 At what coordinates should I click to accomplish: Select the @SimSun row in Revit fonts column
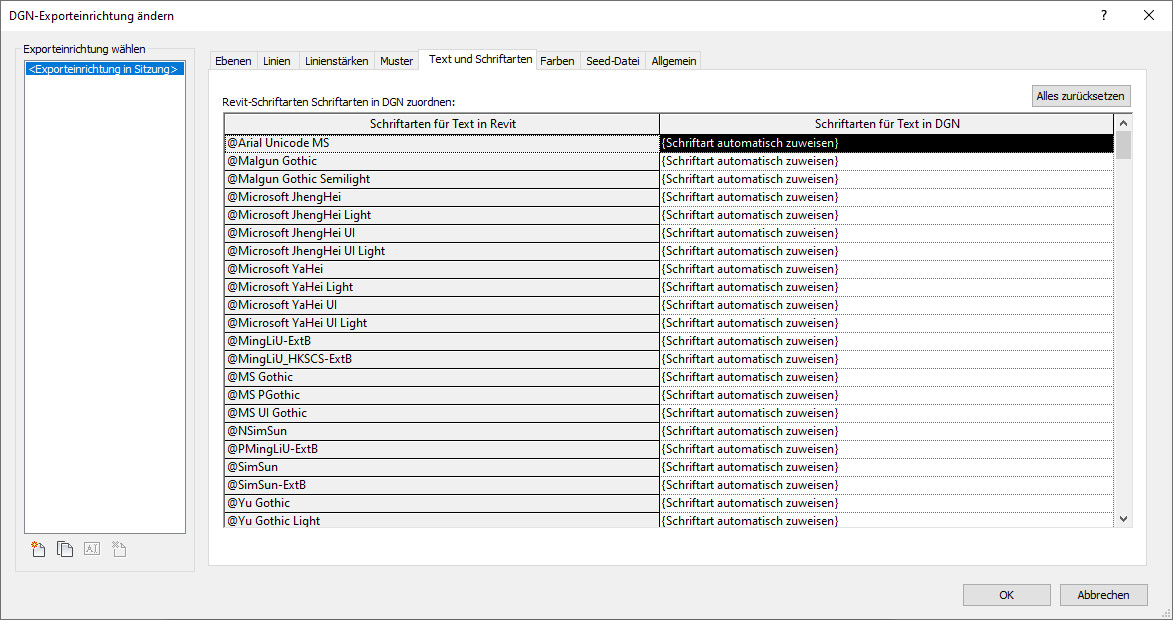[441, 467]
